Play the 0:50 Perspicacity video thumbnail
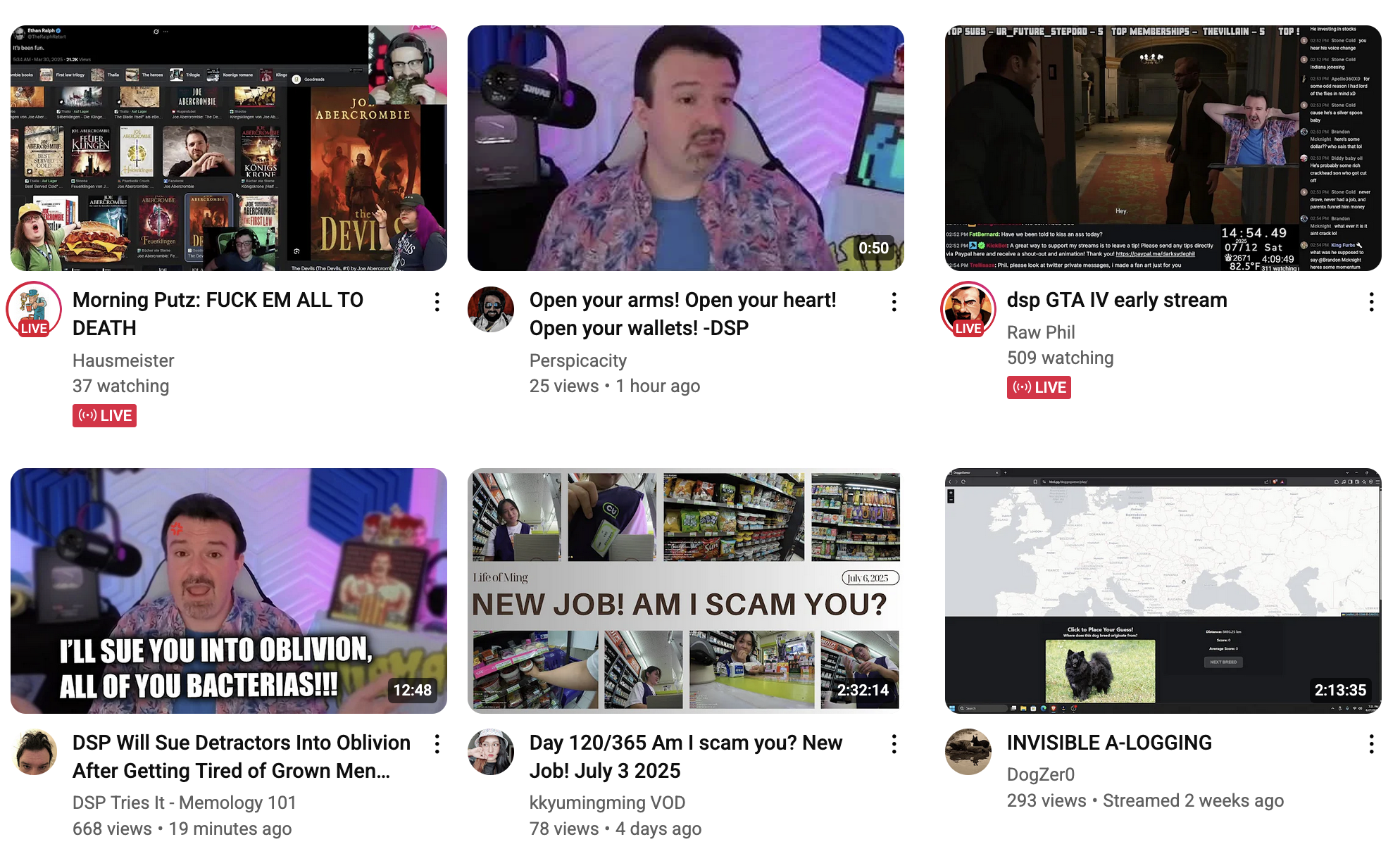The width and height of the screenshot is (1400, 856). pos(686,149)
